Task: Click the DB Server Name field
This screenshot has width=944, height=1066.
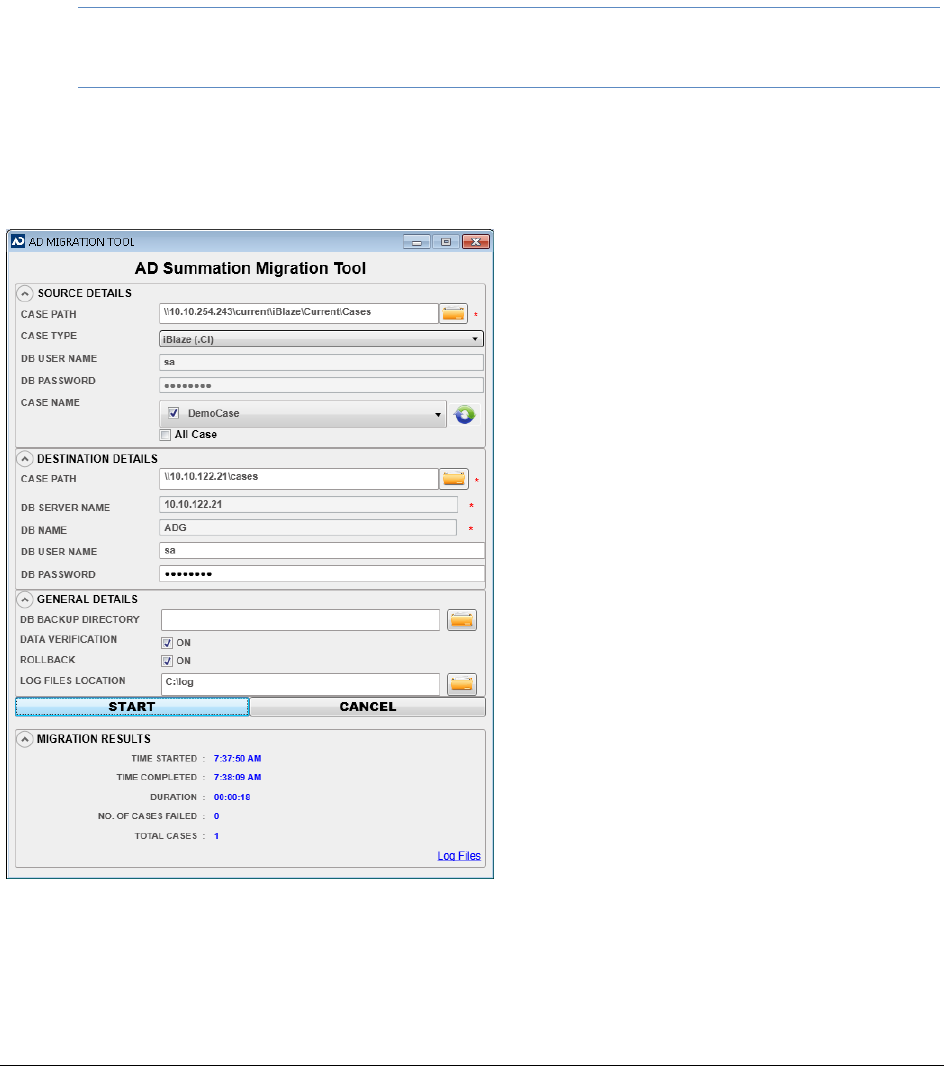Action: 309,504
